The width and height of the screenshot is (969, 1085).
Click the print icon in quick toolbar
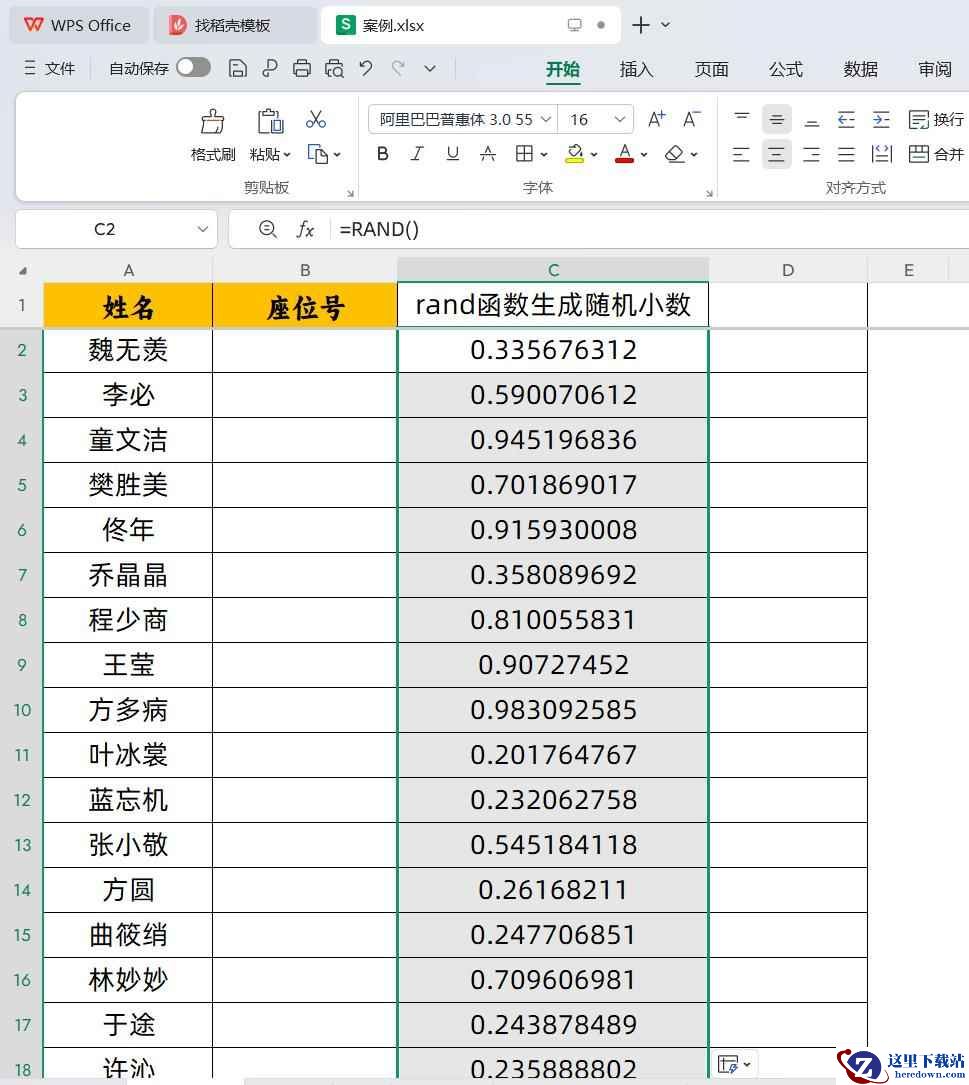tap(302, 68)
